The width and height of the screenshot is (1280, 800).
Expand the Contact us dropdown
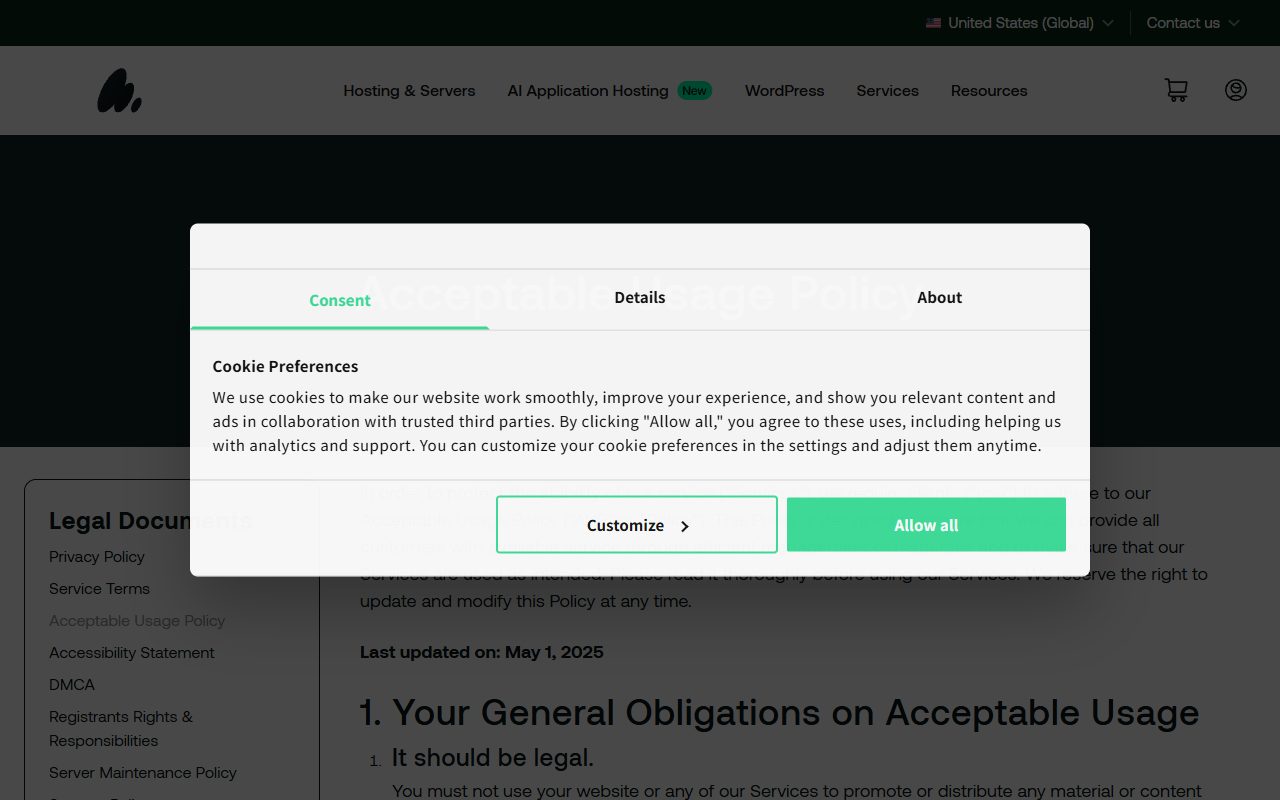click(x=1192, y=23)
